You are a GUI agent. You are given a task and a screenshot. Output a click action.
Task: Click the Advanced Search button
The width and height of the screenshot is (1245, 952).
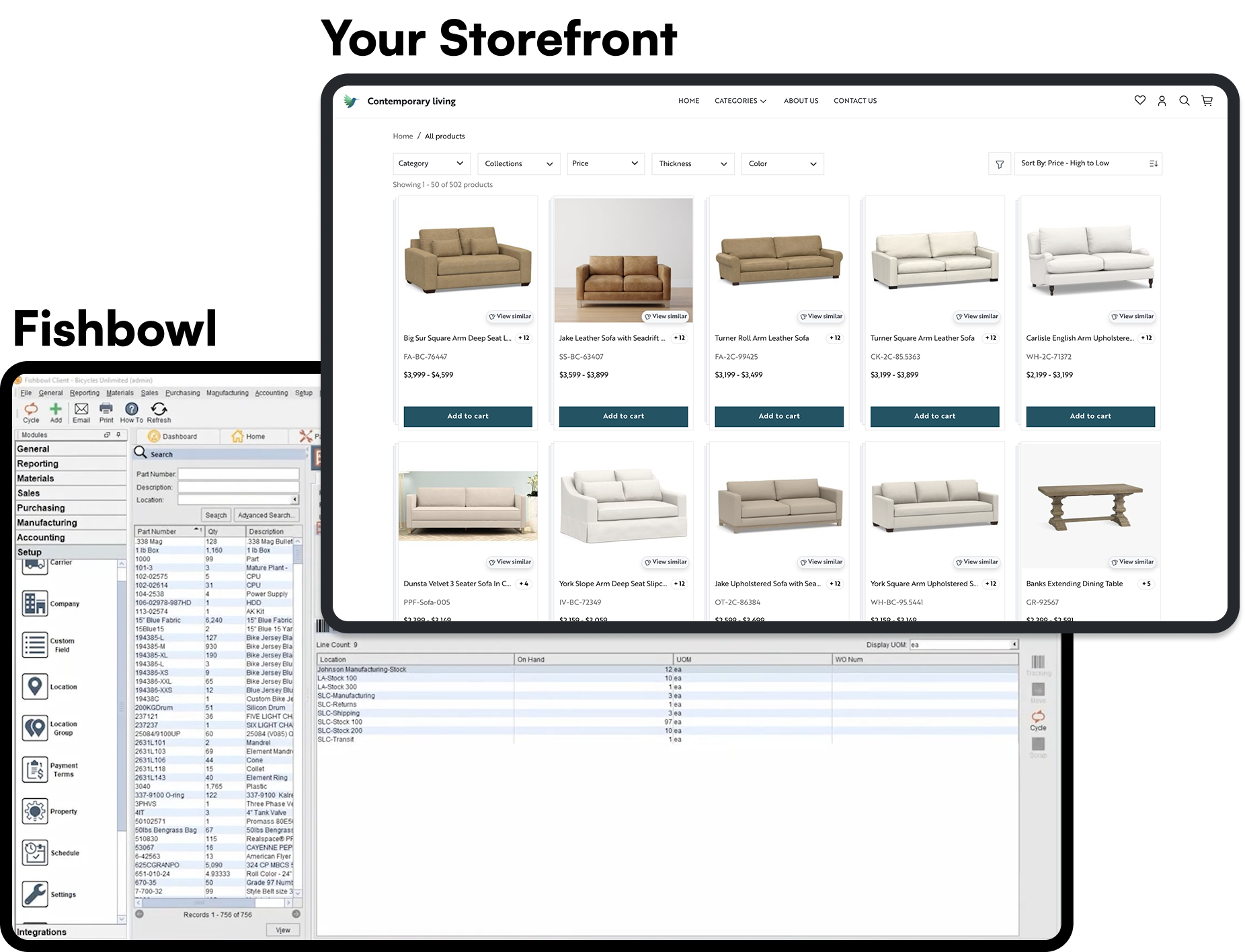[266, 515]
